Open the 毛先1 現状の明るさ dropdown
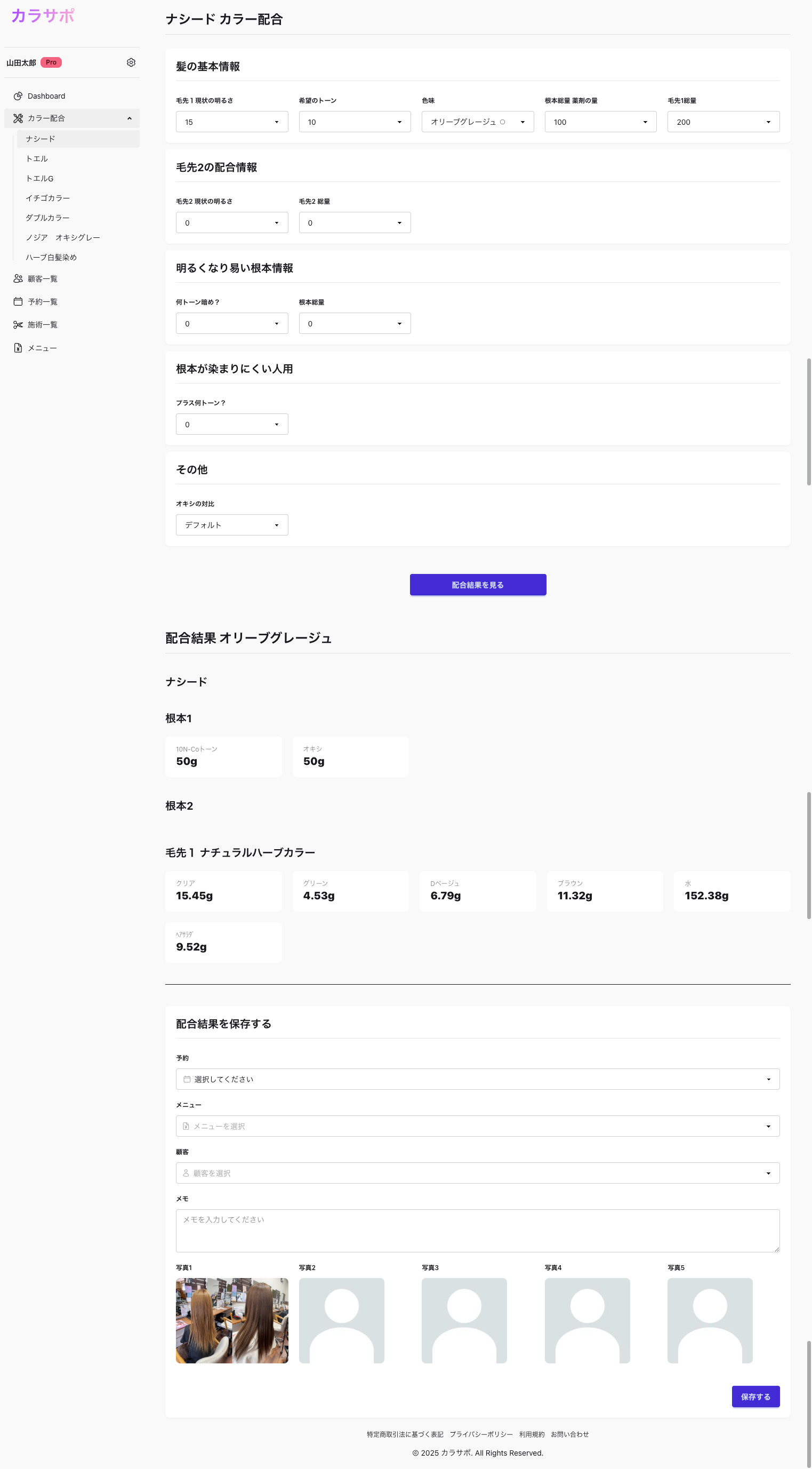The height and width of the screenshot is (1469, 812). click(232, 122)
